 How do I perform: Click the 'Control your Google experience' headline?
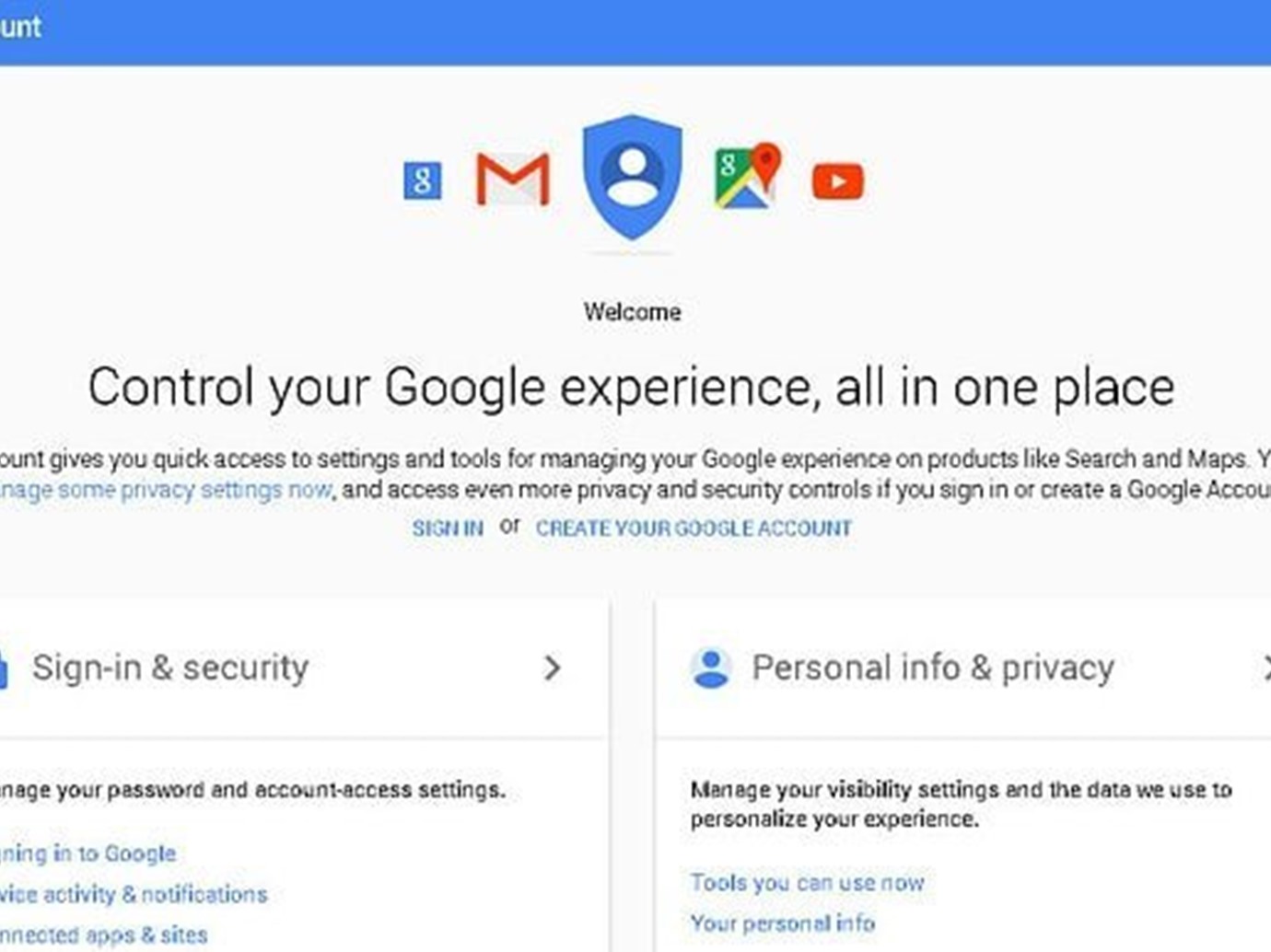632,387
